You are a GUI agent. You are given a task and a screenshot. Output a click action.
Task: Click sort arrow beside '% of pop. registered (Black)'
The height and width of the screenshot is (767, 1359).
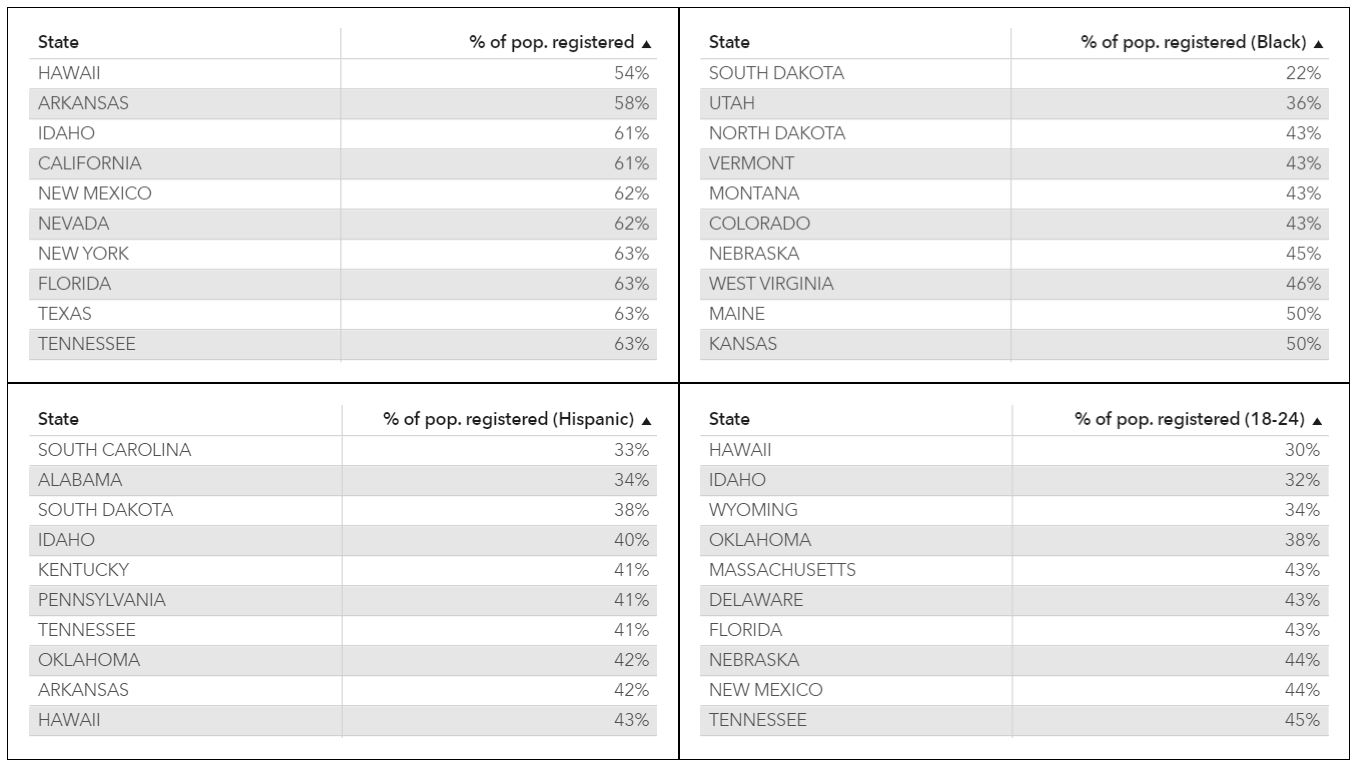pos(1318,44)
